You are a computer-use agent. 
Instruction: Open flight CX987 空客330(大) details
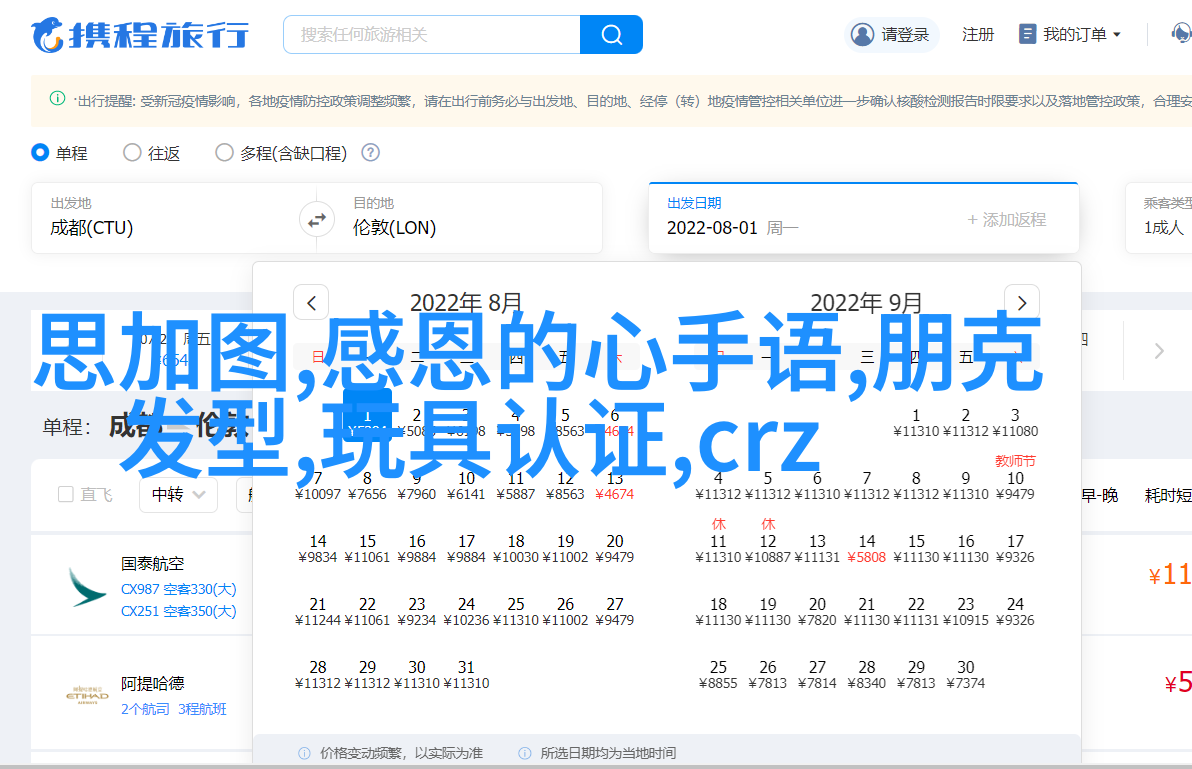tap(179, 589)
